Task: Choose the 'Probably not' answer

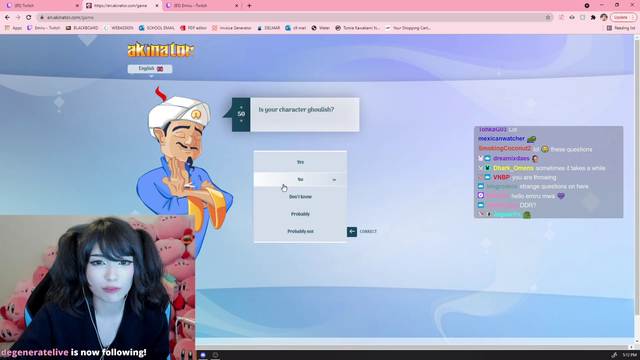Action: pos(300,231)
